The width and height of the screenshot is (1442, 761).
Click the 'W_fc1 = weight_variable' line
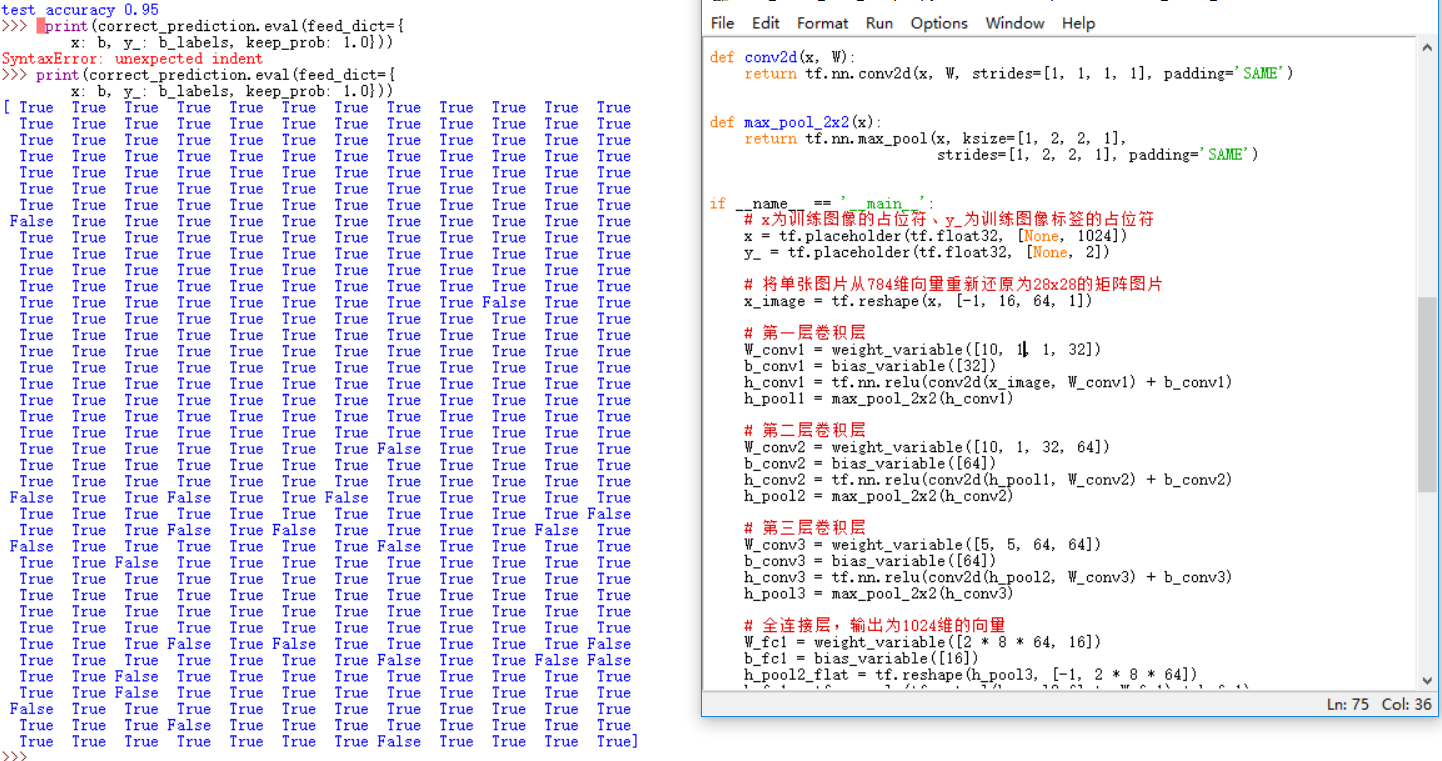tap(923, 642)
